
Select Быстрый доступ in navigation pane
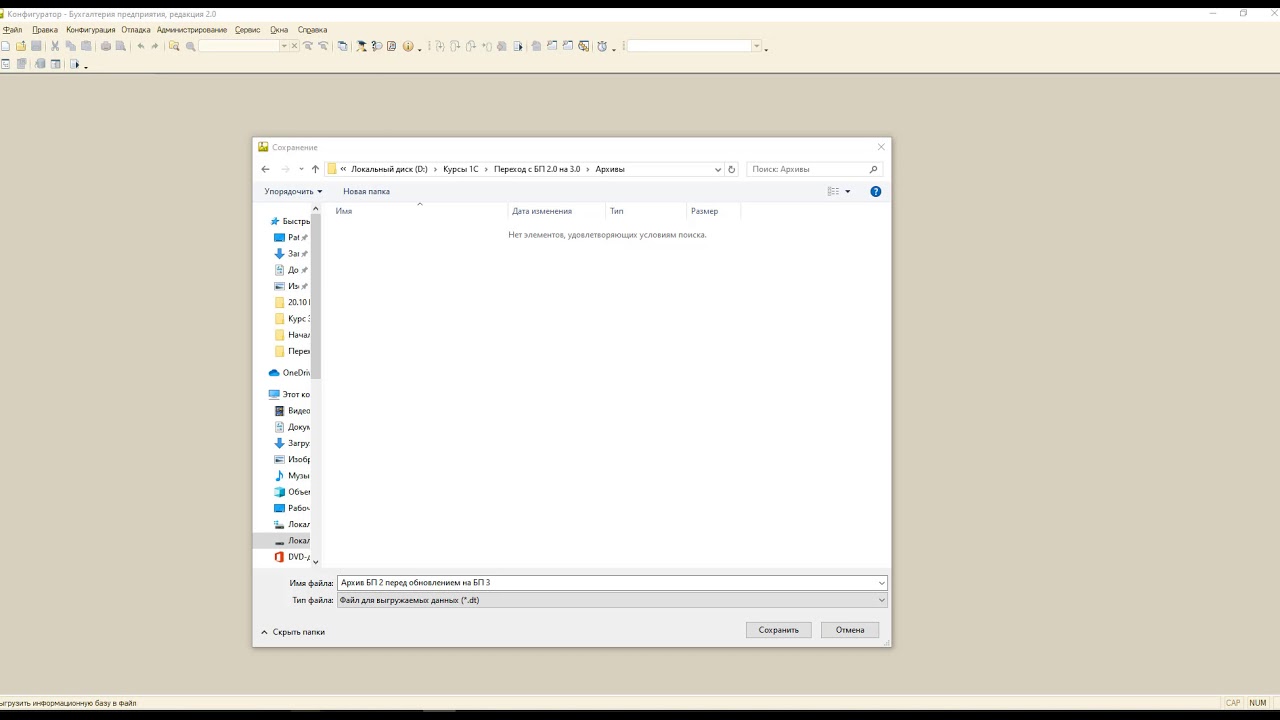[290, 221]
